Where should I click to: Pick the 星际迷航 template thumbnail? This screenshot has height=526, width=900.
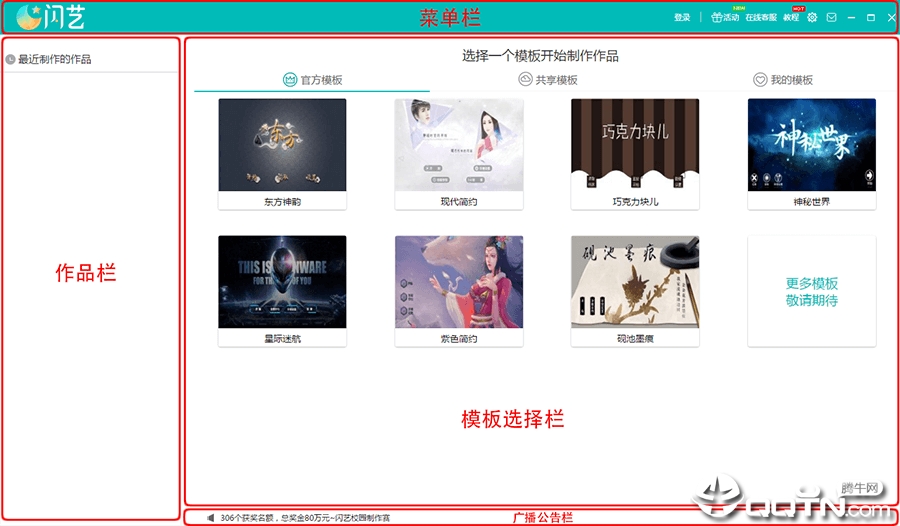tap(282, 281)
